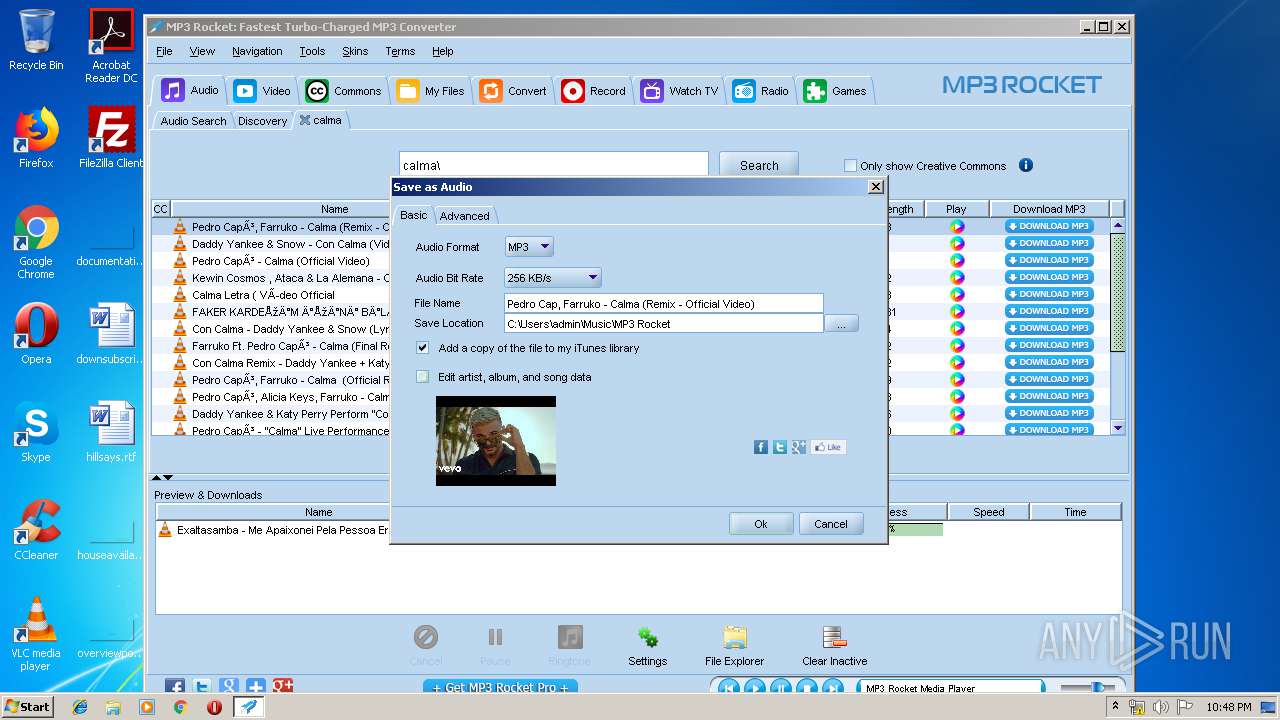
Task: Play Calma Letra result
Action: tap(957, 295)
